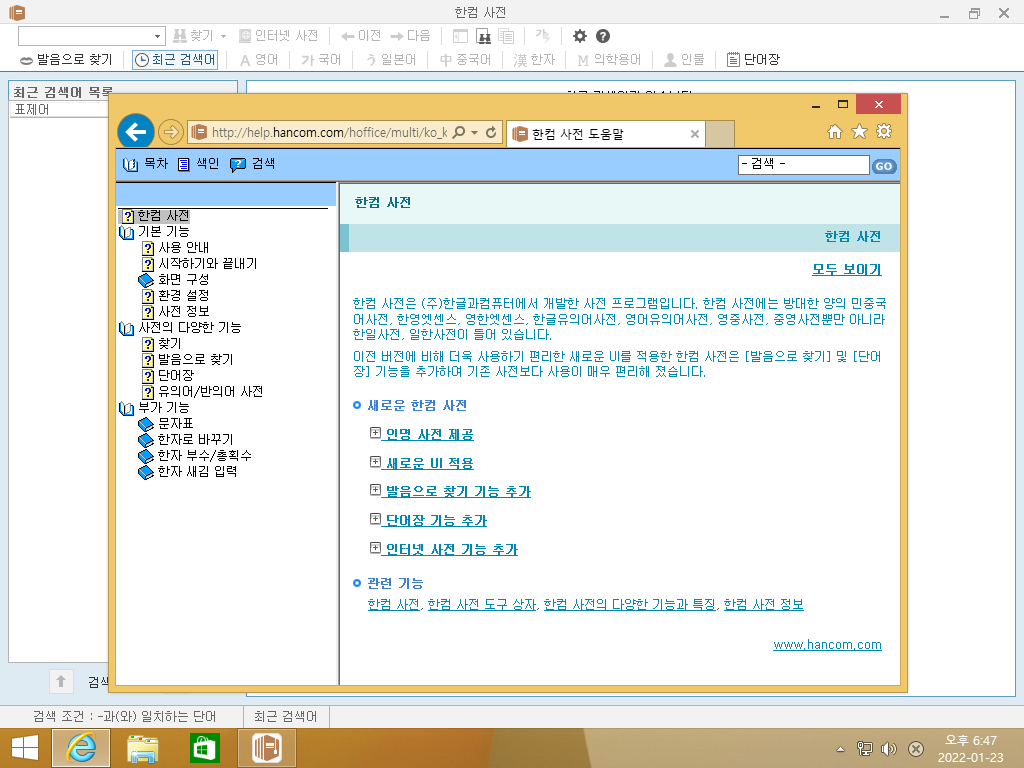Show hidden tray icons arrow
Image resolution: width=1024 pixels, height=768 pixels.
(x=840, y=749)
